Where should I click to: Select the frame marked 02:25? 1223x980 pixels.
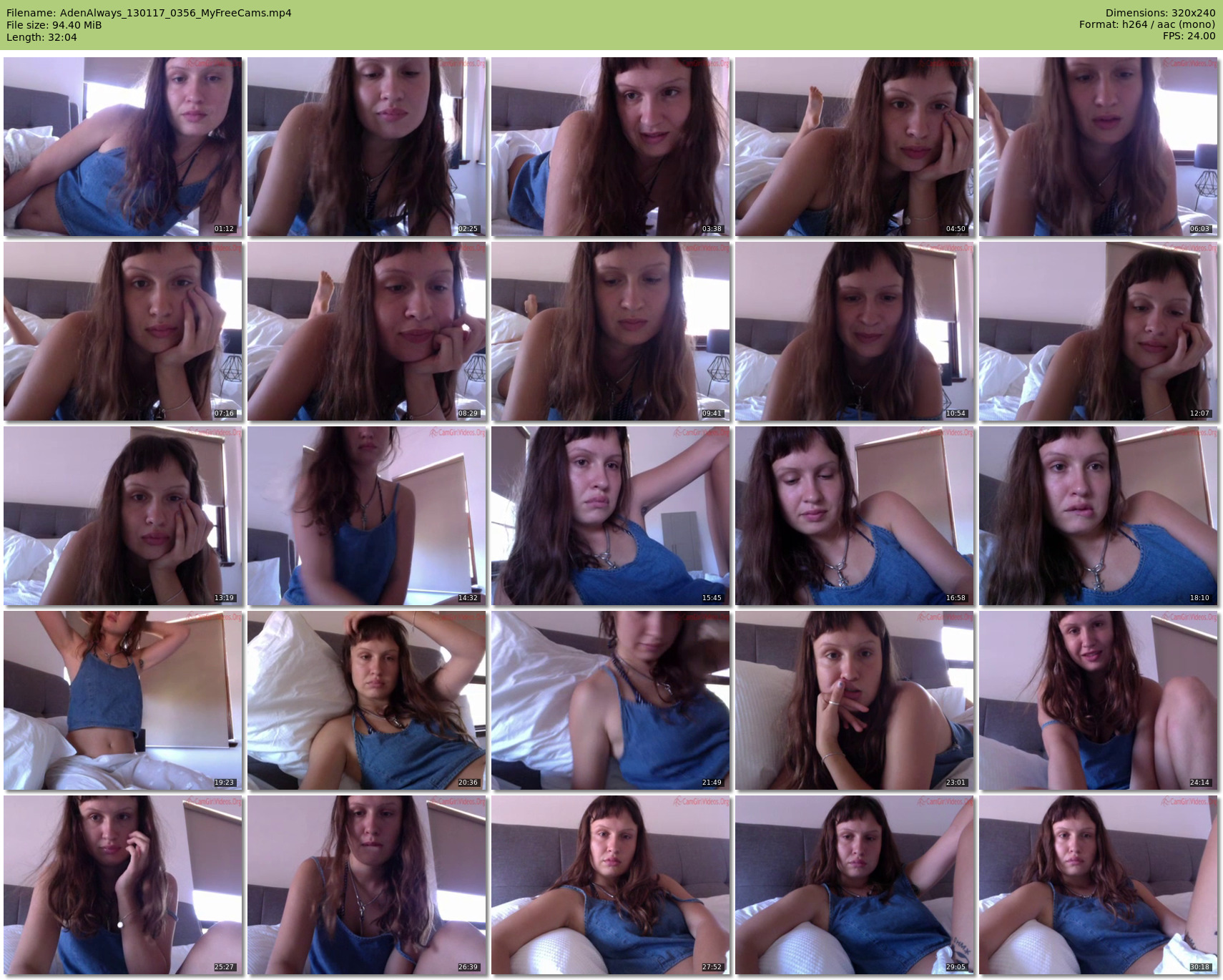click(367, 147)
